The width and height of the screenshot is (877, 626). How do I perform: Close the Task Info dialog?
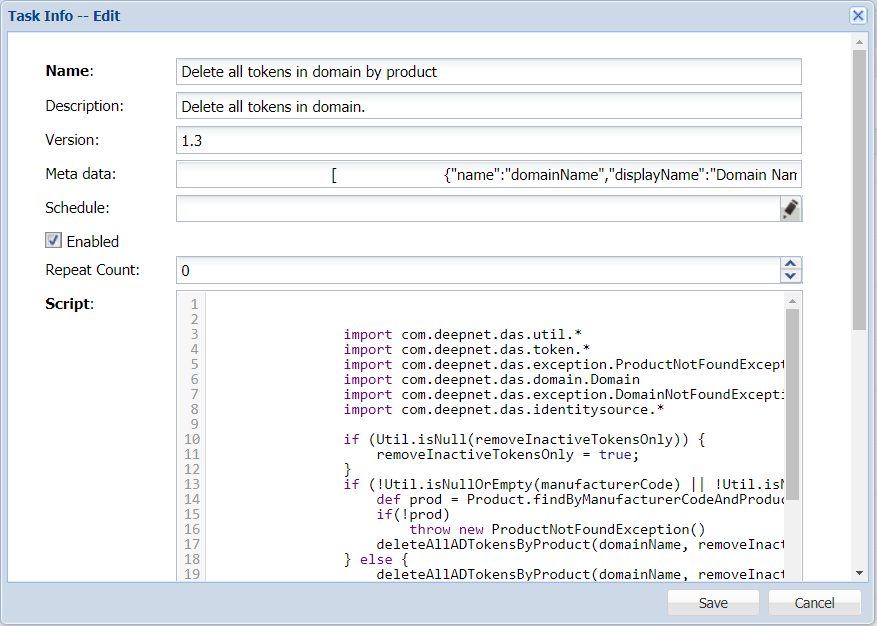click(858, 15)
